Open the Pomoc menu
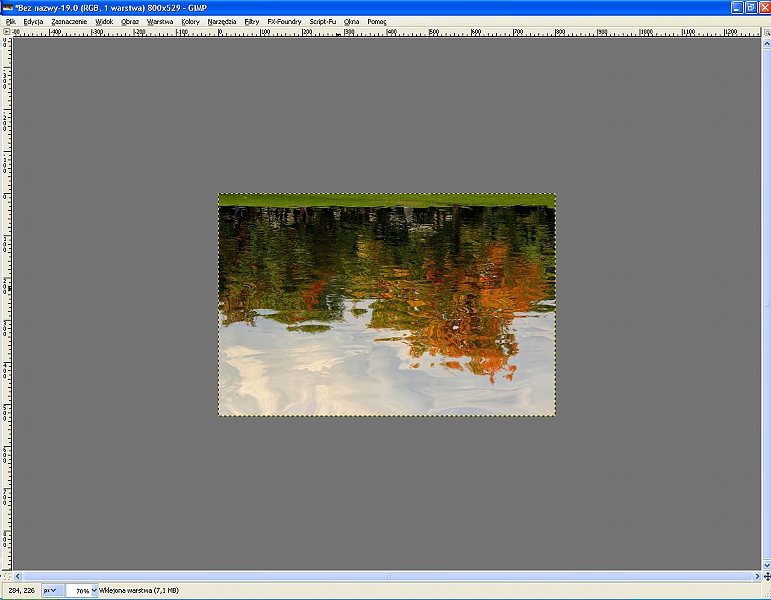 point(377,21)
